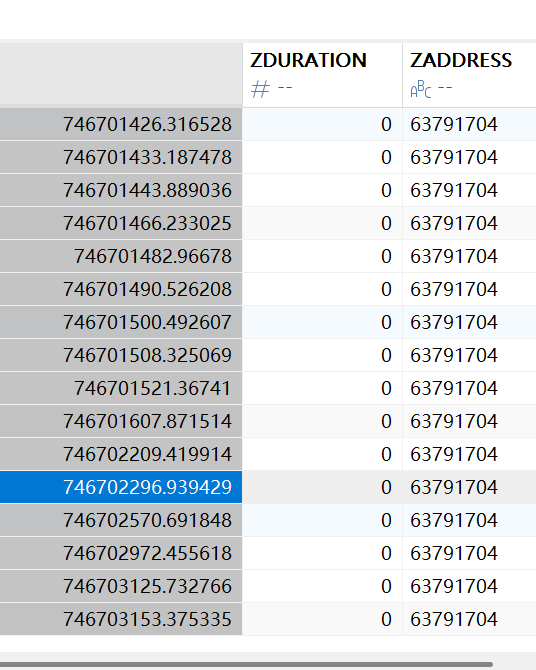Viewport: 536px width, 670px height.
Task: Select the ZADDRESS column header
Action: click(469, 75)
